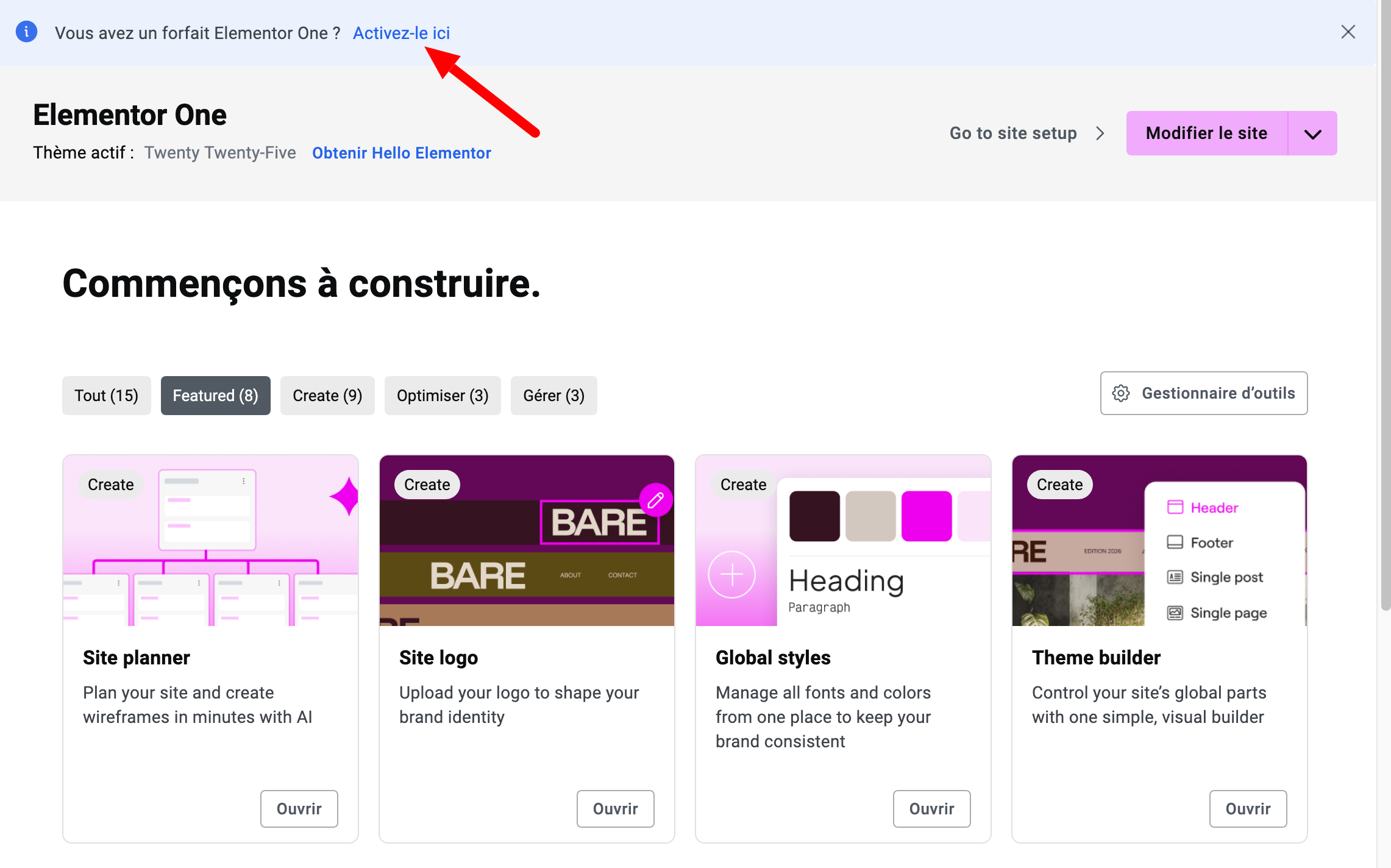Click the Heading text in Global styles preview
The height and width of the screenshot is (868, 1391).
point(847,581)
